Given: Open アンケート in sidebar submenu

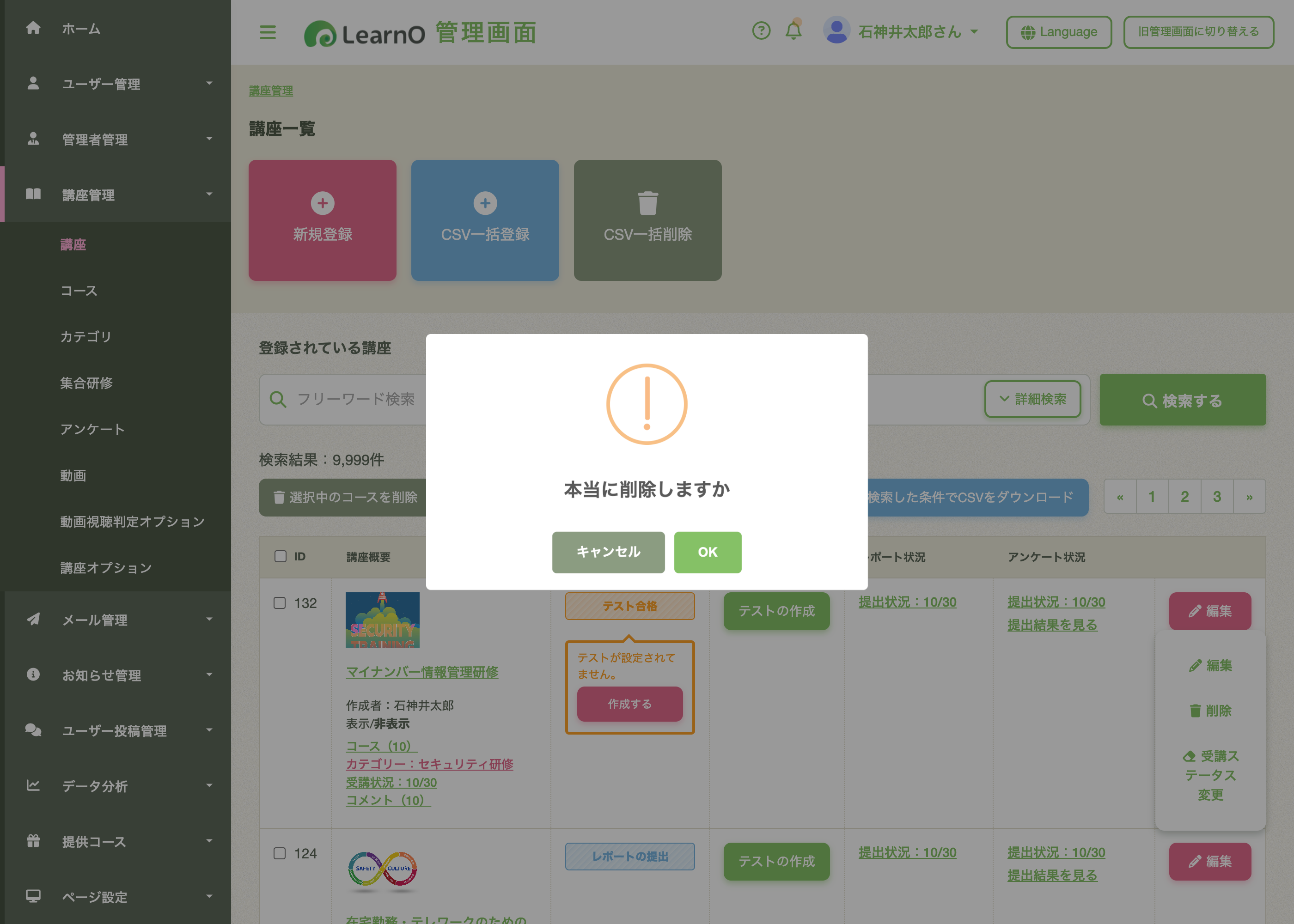Looking at the screenshot, I should click(x=92, y=430).
